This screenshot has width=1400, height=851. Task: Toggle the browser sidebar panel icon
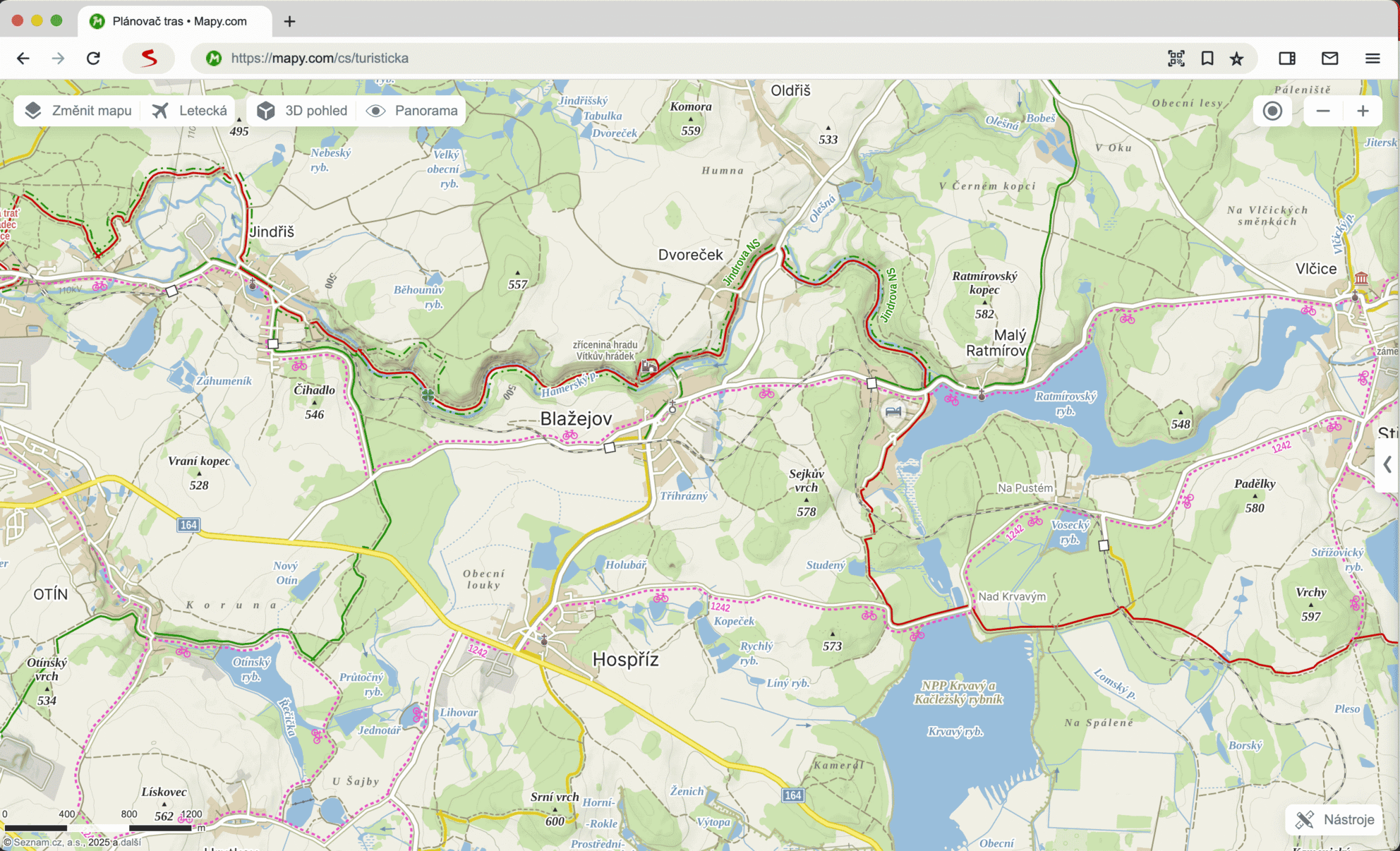pos(1287,59)
